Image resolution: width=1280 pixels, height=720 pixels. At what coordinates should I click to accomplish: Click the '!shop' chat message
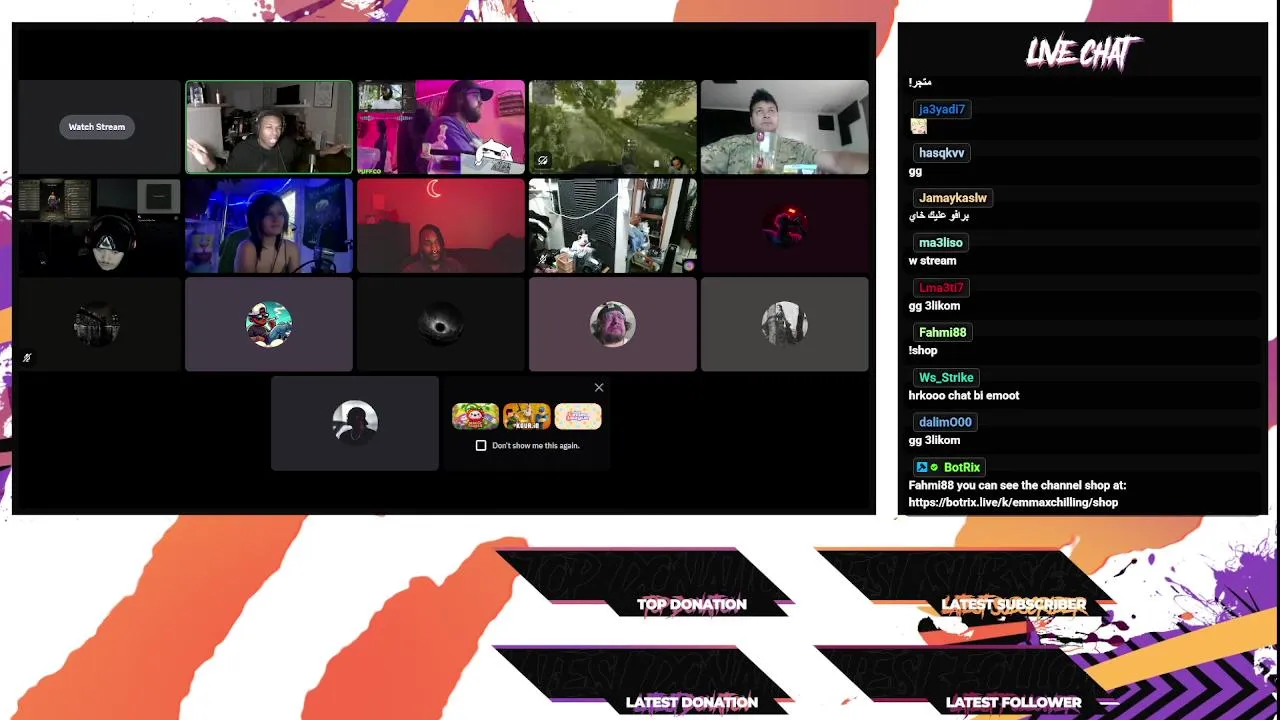pyautogui.click(x=923, y=350)
